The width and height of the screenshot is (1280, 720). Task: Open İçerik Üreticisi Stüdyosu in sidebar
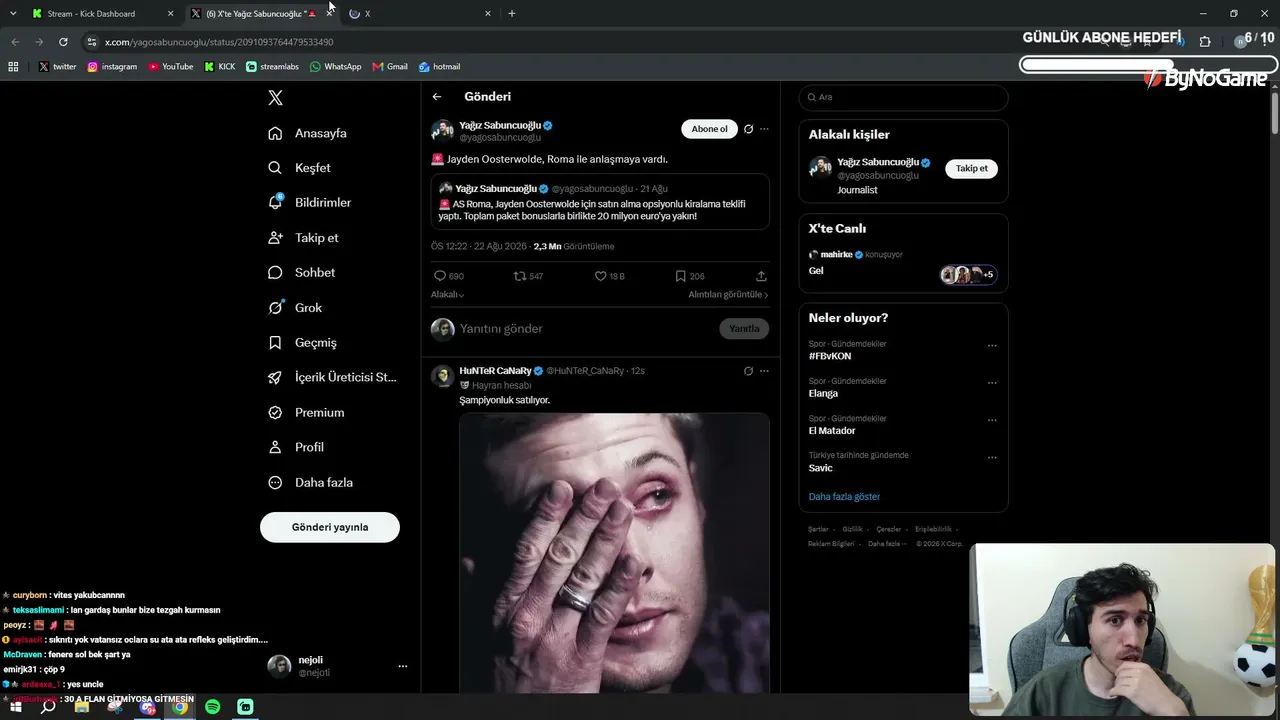coord(332,378)
